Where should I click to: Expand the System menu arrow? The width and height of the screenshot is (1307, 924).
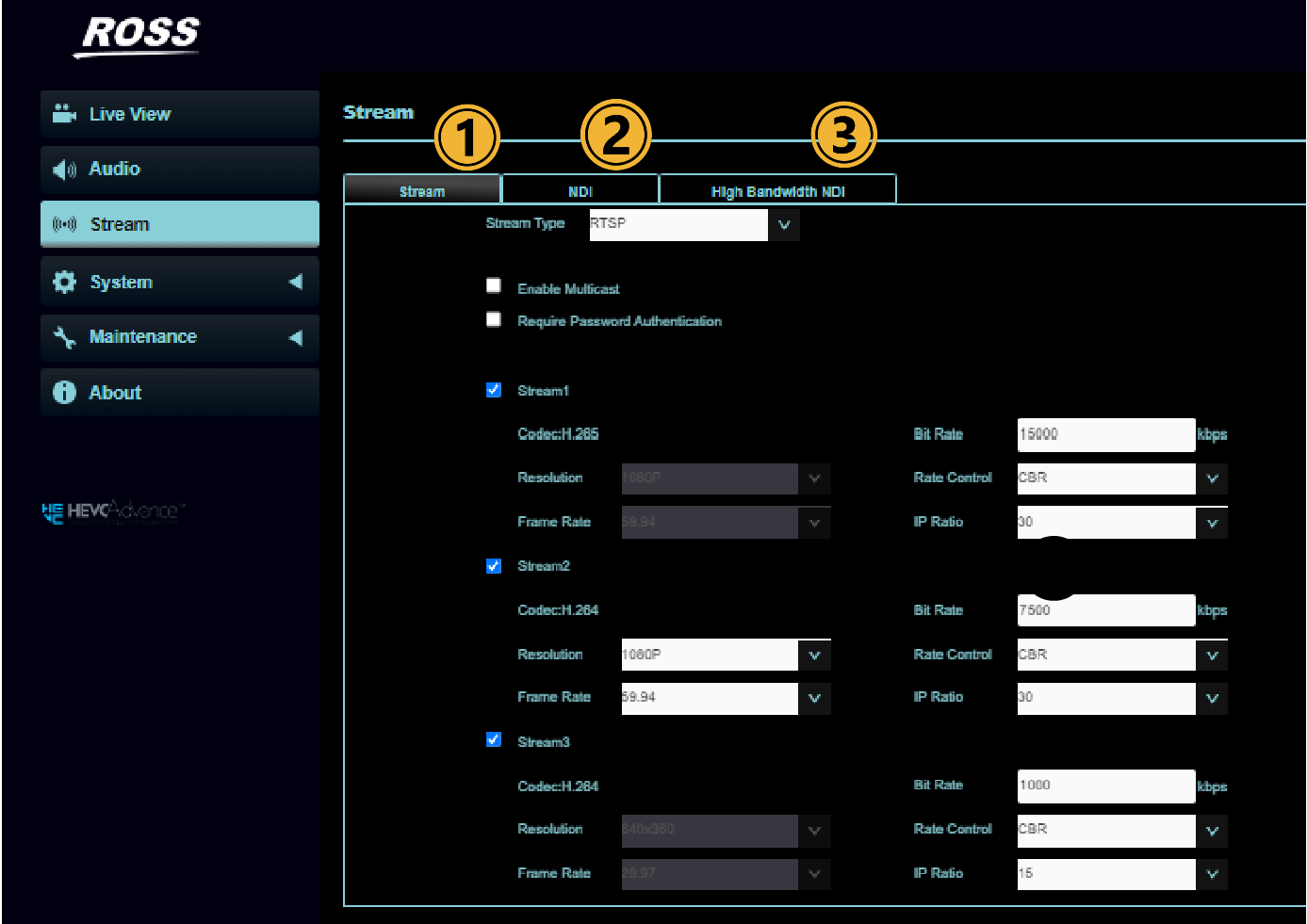click(296, 282)
